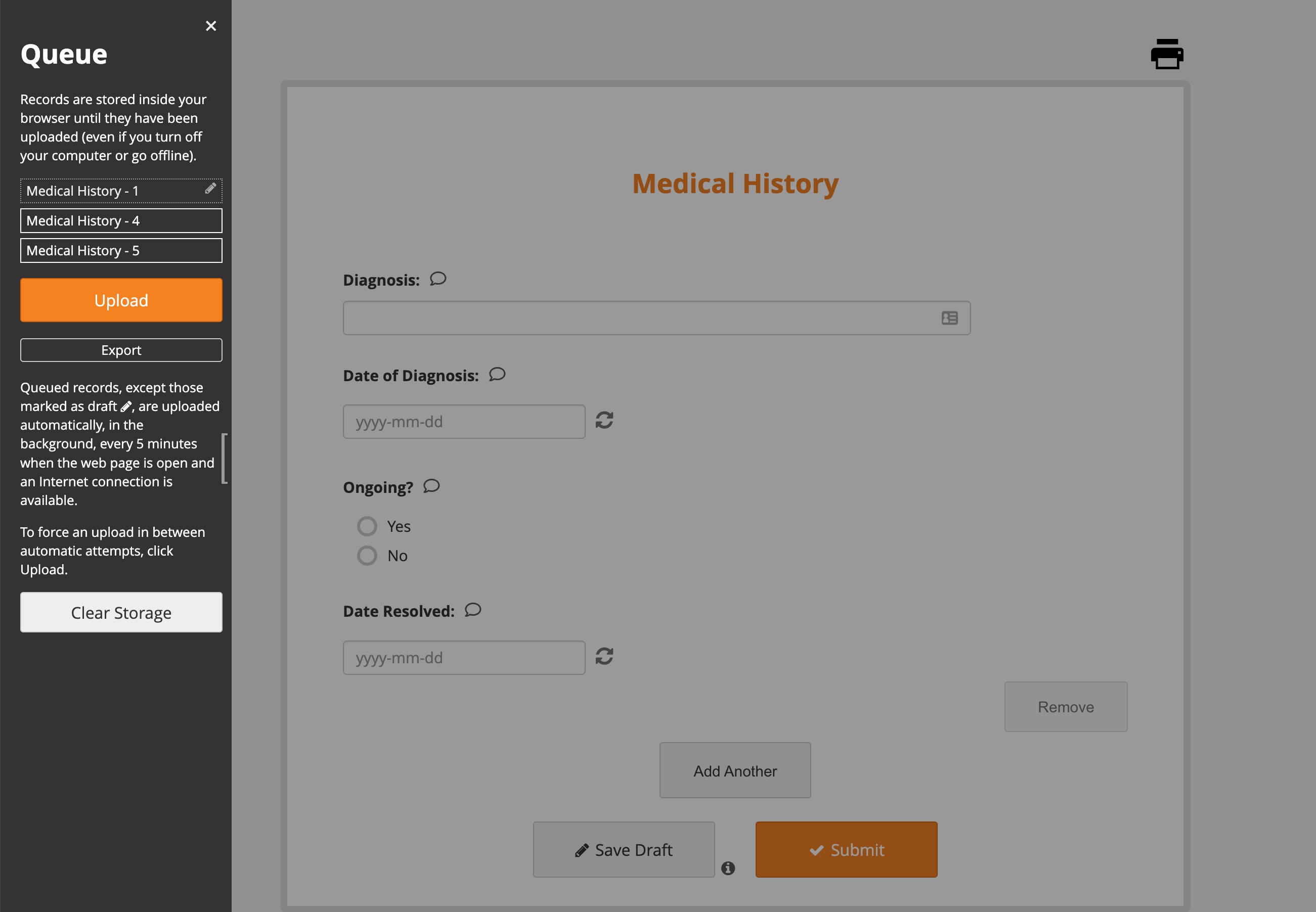
Task: Open queued record Medical History - 5
Action: [x=121, y=250]
